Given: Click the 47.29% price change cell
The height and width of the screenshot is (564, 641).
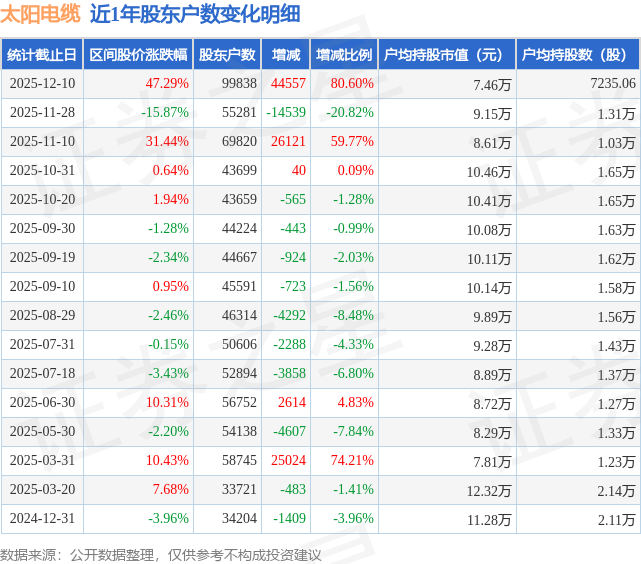Looking at the screenshot, I should 167,84.
